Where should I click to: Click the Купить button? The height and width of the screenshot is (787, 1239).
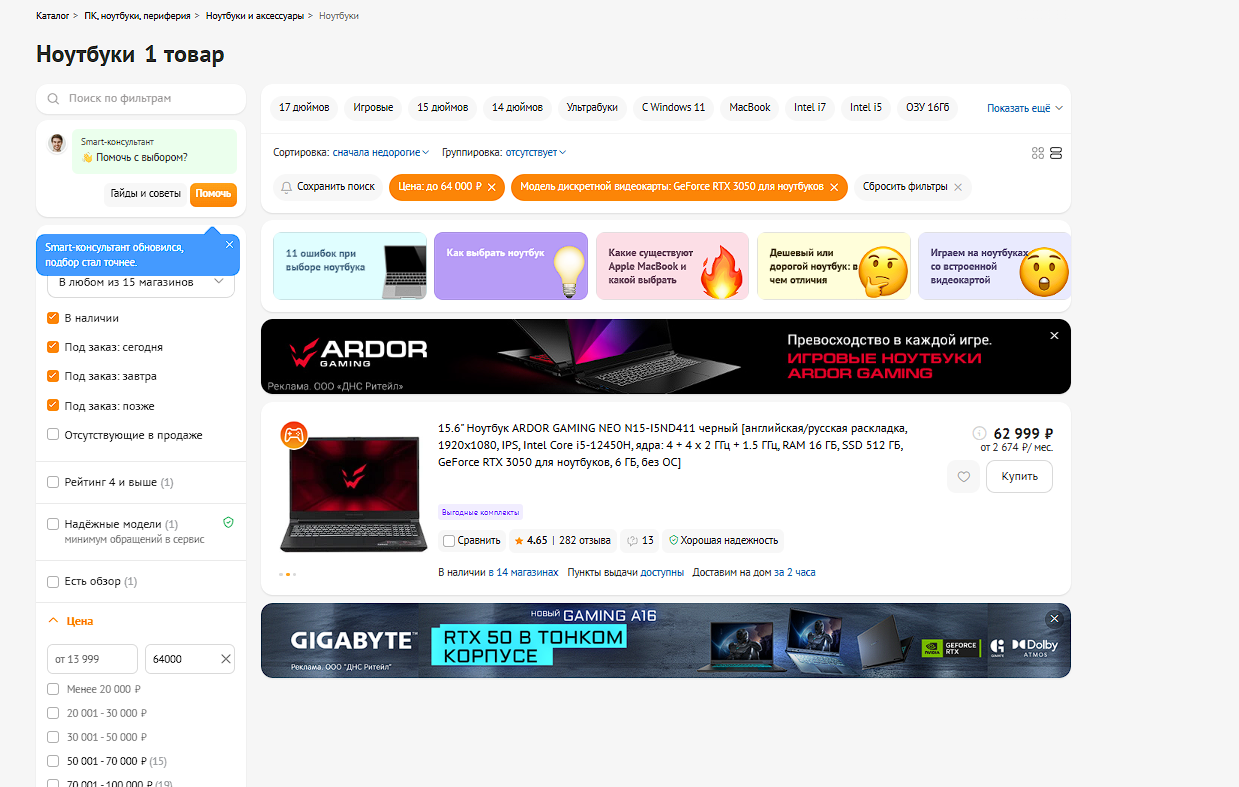click(x=1020, y=477)
